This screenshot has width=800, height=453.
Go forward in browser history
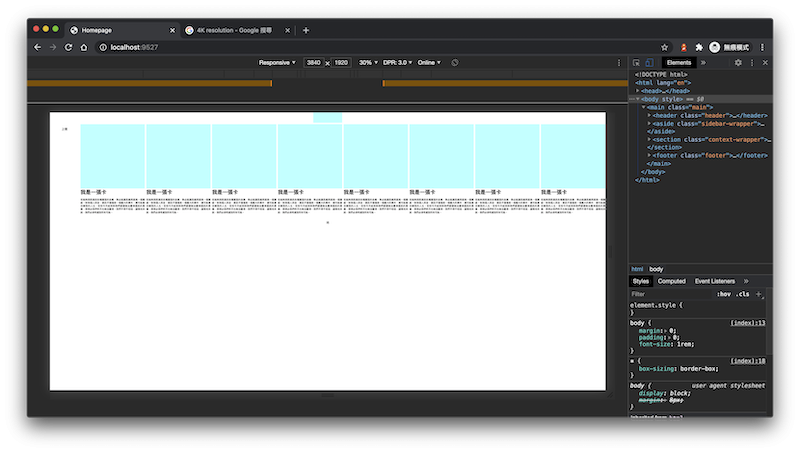coord(53,47)
